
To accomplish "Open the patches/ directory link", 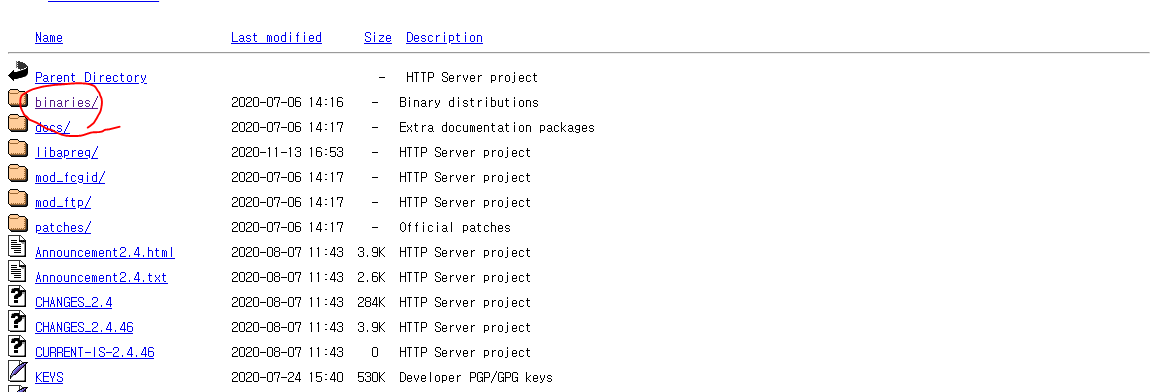I will 63,228.
